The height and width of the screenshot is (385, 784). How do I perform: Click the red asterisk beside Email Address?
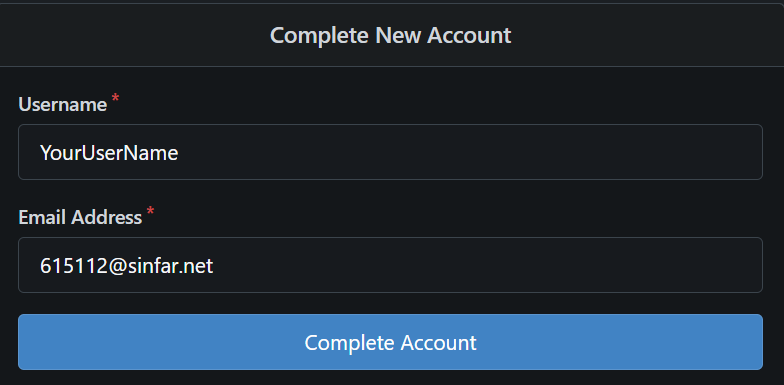pyautogui.click(x=150, y=212)
